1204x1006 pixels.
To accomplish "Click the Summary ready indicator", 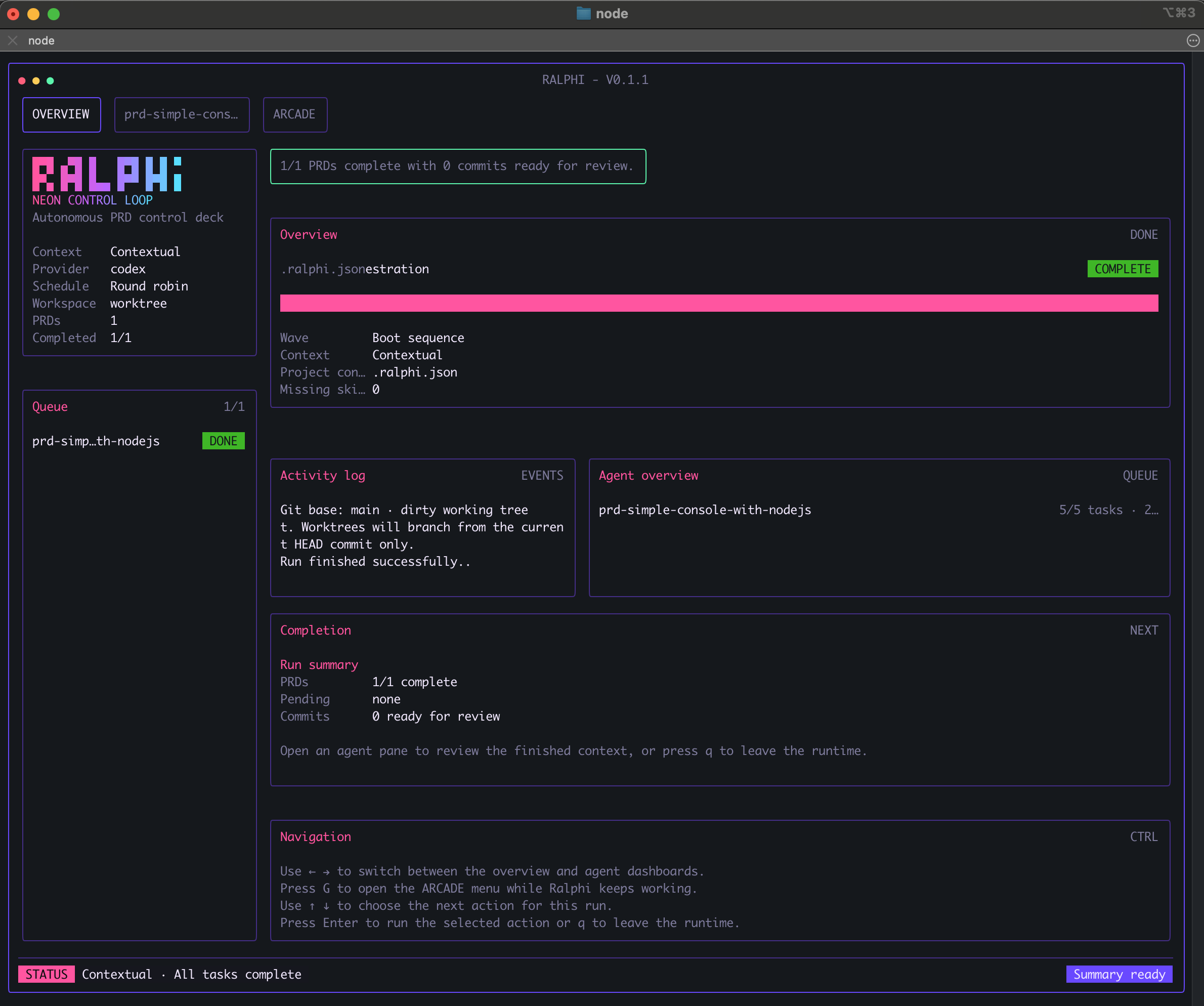I will tap(1119, 974).
